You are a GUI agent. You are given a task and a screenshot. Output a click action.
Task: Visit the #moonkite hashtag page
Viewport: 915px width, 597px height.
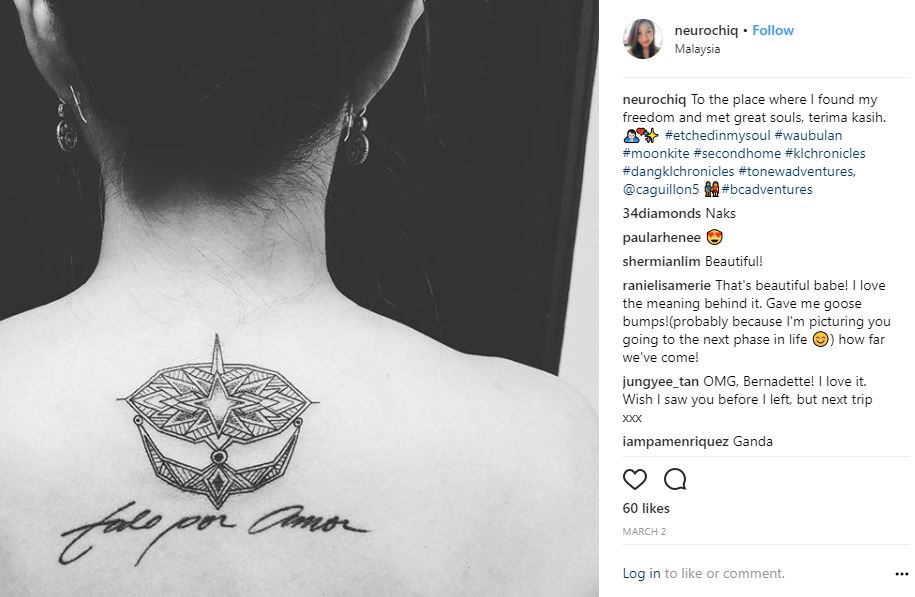656,153
